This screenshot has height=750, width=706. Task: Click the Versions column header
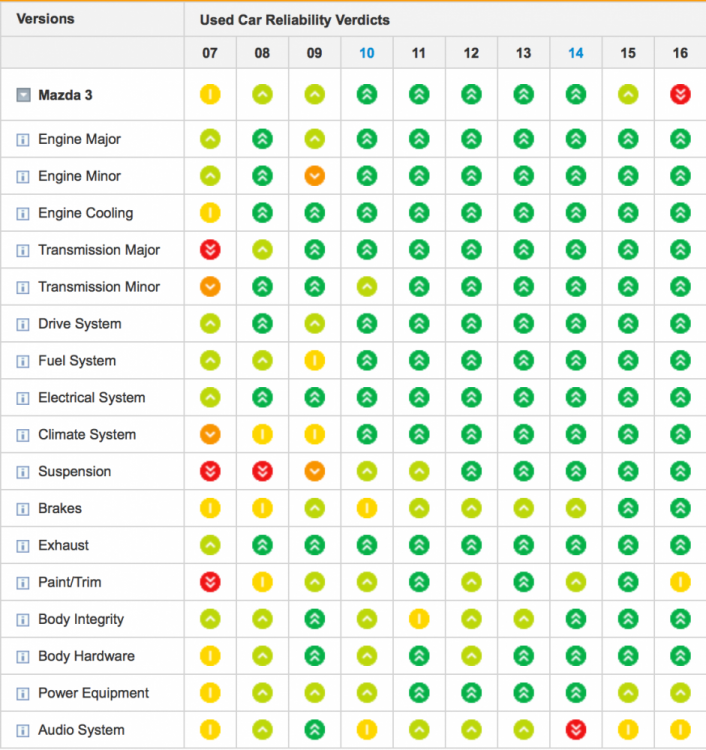coord(46,19)
